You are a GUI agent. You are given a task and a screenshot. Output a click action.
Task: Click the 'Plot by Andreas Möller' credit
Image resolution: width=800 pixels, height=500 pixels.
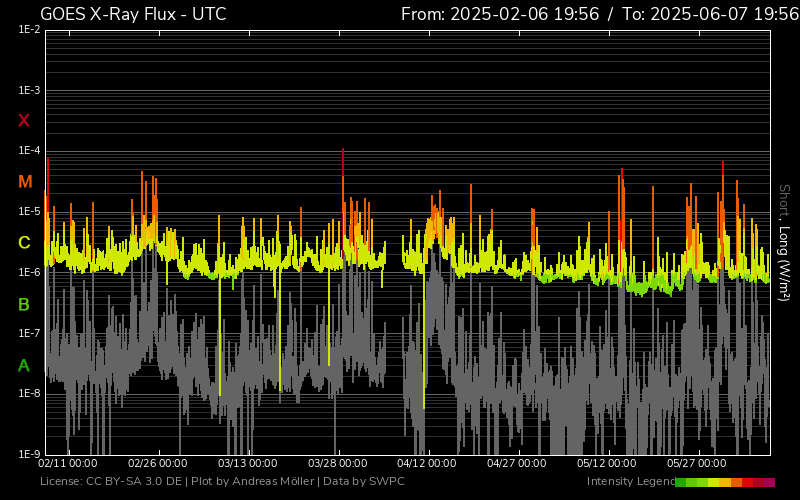pos(253,481)
